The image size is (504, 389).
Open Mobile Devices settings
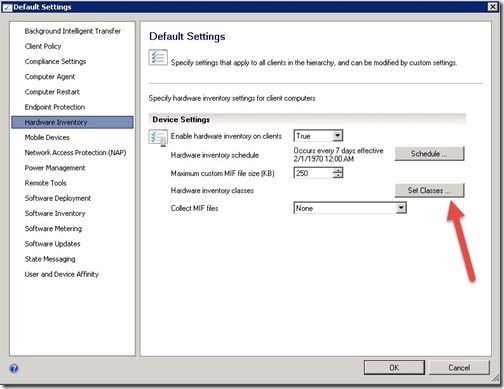click(x=47, y=137)
